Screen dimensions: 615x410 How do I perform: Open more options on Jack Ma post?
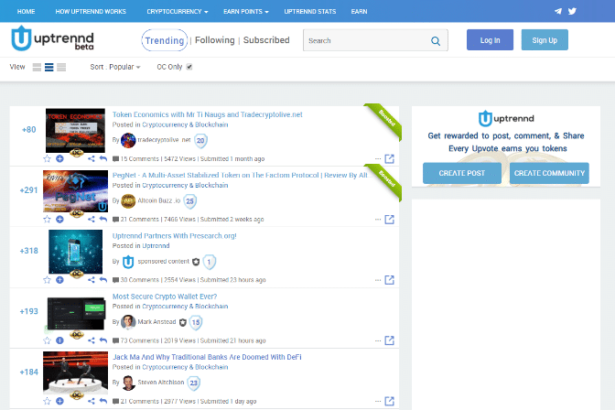pos(378,401)
